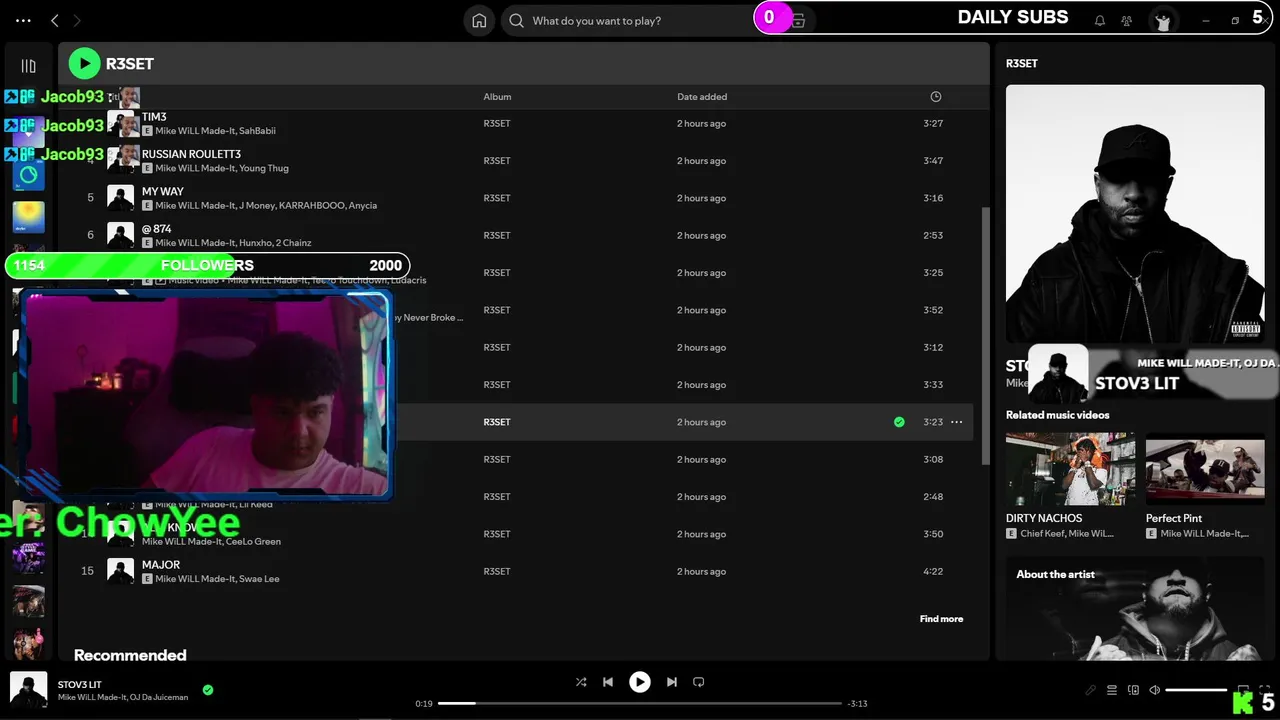Open STOV3 LIT title in bottom bar
Screen dimensions: 1280x720
(80, 685)
